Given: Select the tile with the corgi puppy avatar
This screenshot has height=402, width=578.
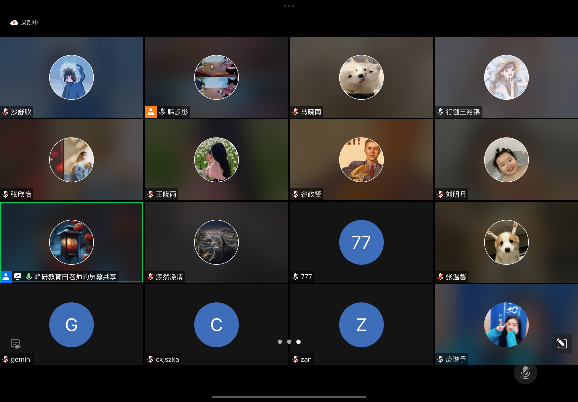Looking at the screenshot, I should [506, 242].
